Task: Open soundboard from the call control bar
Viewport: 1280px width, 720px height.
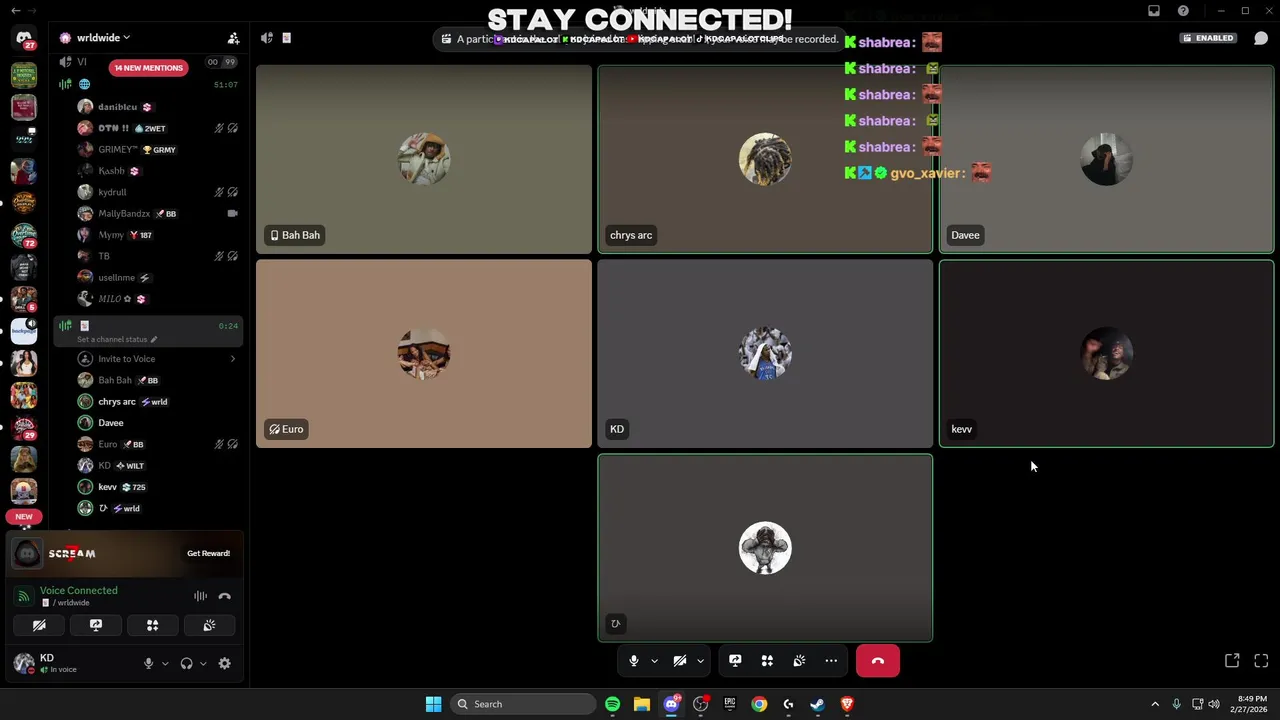Action: [x=799, y=661]
